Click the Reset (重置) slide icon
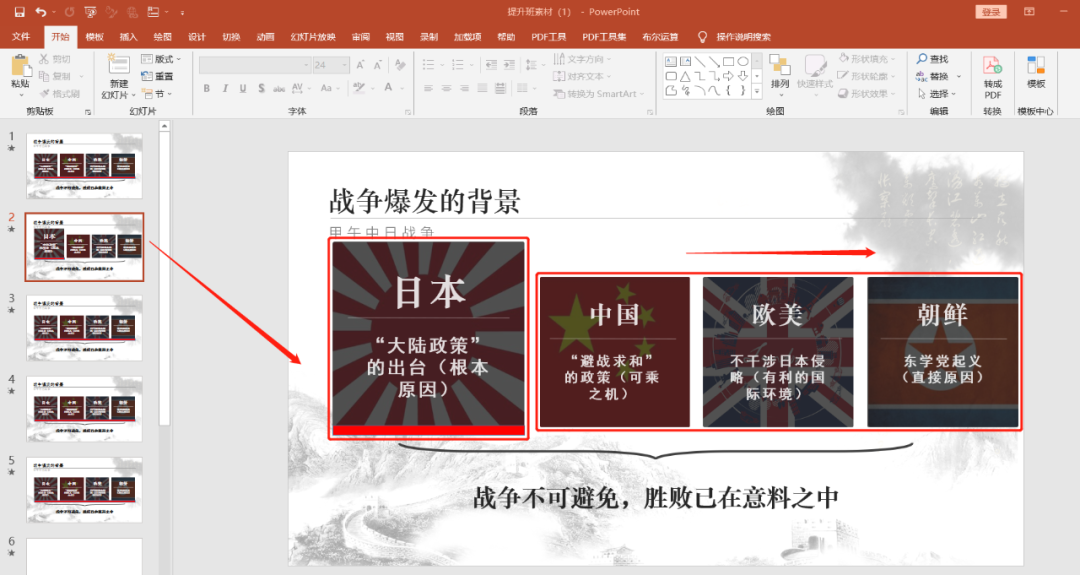The height and width of the screenshot is (575, 1080). (147, 76)
